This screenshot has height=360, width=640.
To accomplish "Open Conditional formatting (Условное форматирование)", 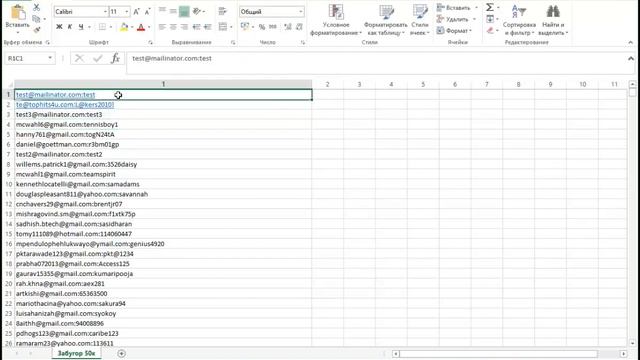I will [336, 20].
